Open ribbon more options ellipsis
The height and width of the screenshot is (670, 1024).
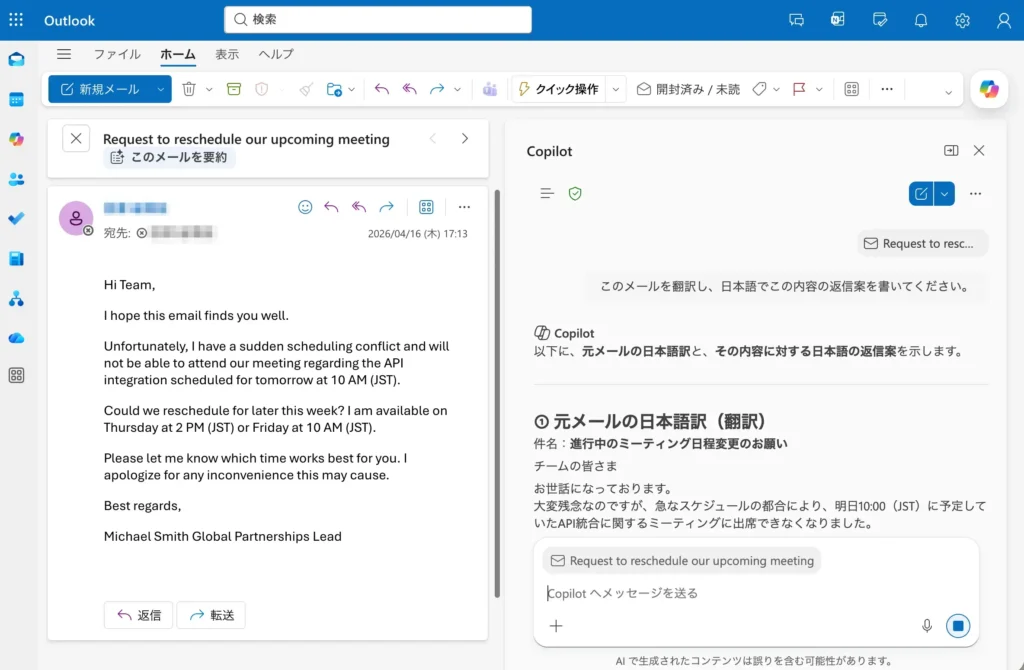click(886, 89)
